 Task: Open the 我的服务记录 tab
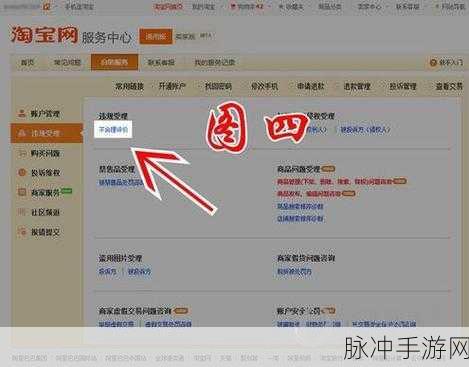tap(215, 62)
